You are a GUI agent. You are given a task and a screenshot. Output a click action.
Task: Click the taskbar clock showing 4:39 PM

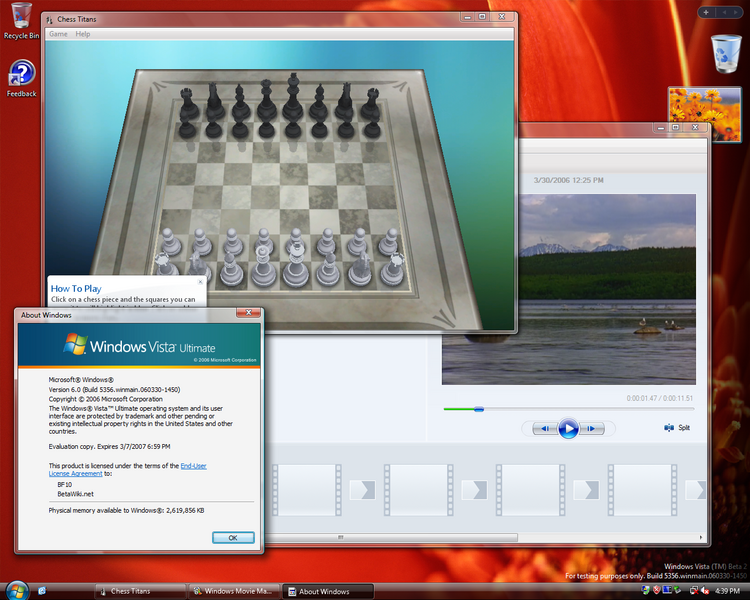pyautogui.click(x=728, y=591)
